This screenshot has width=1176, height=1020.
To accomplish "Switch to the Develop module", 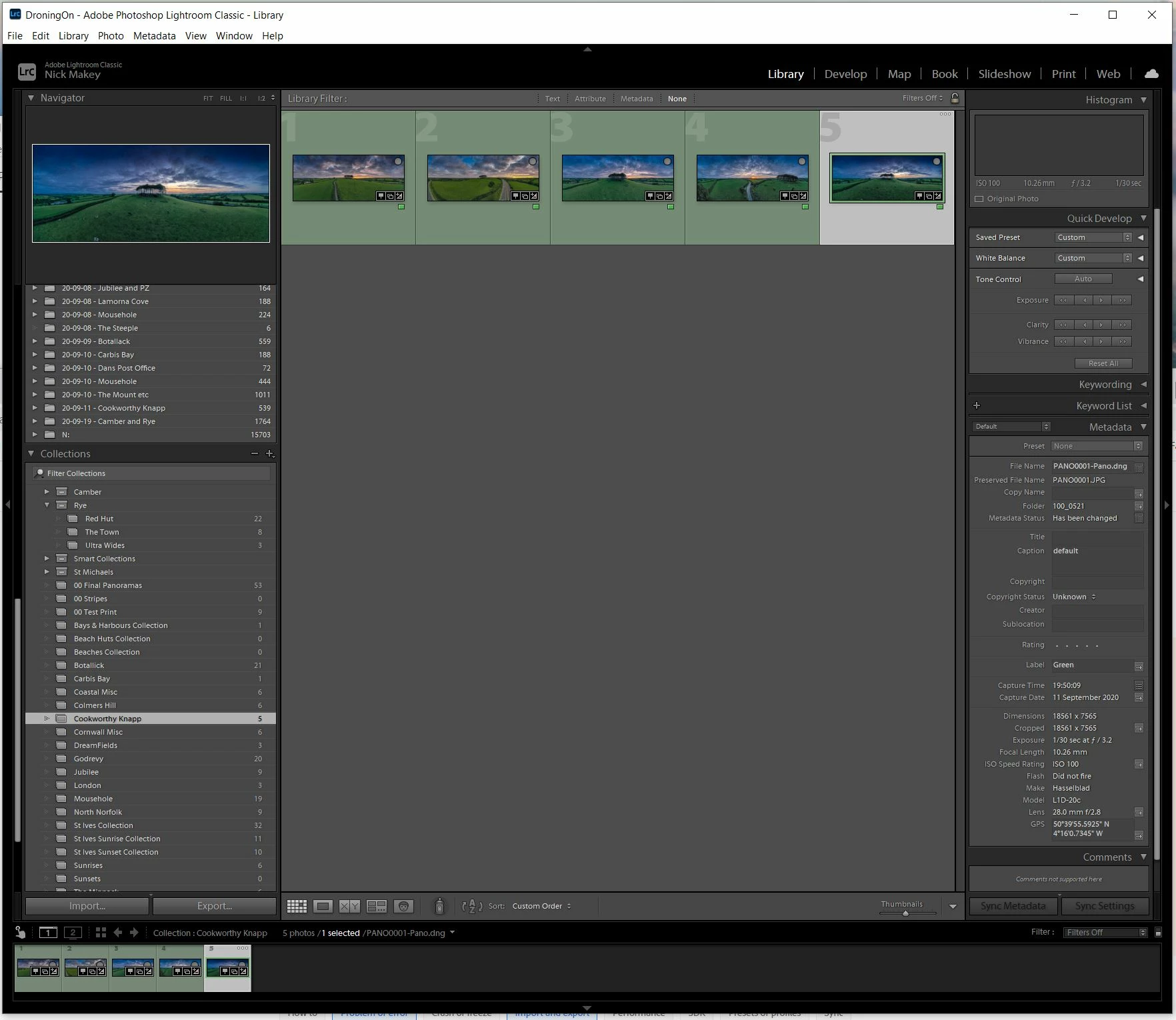I will click(x=845, y=74).
